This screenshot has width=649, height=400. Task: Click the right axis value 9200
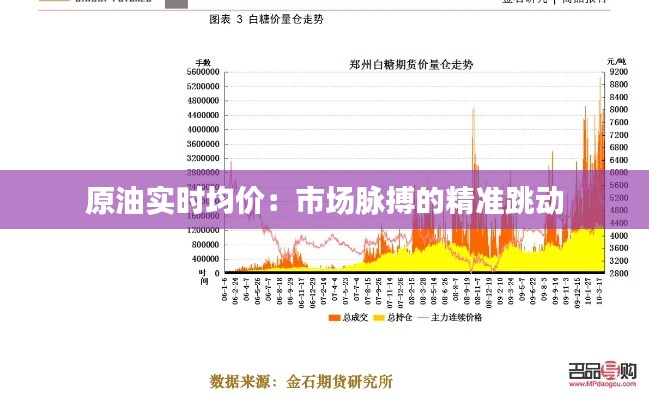tap(619, 72)
